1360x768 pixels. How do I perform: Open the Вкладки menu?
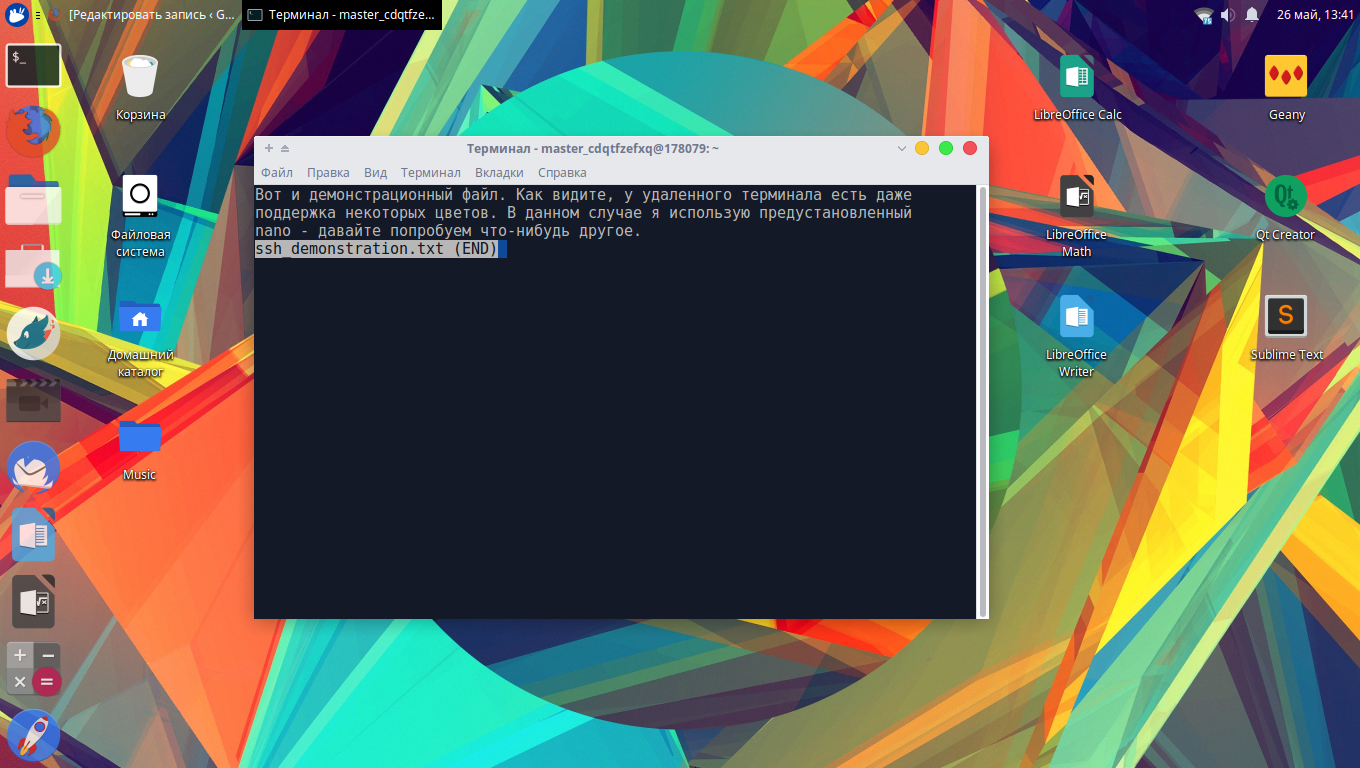coord(499,173)
